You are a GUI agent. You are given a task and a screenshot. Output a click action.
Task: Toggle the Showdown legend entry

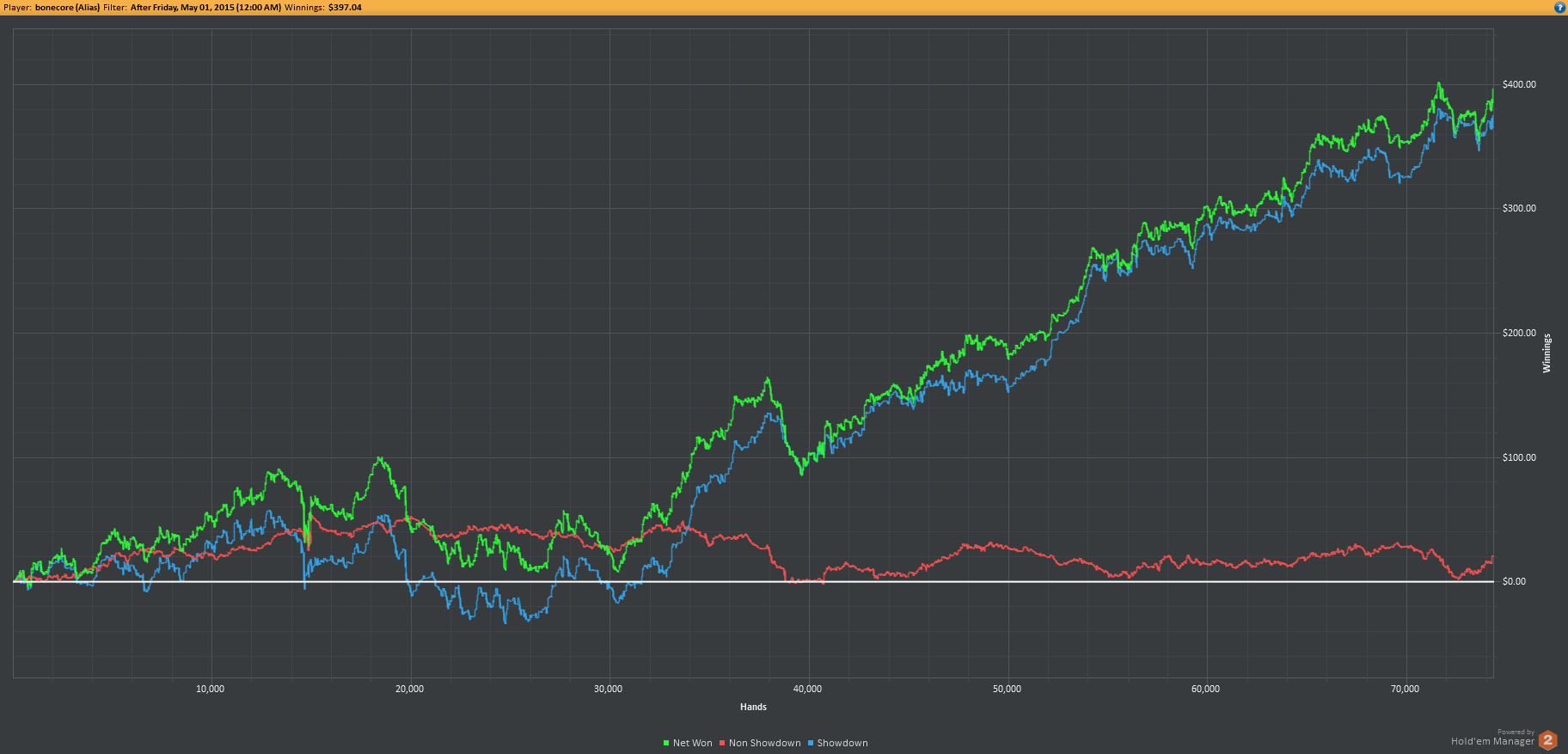(x=837, y=743)
